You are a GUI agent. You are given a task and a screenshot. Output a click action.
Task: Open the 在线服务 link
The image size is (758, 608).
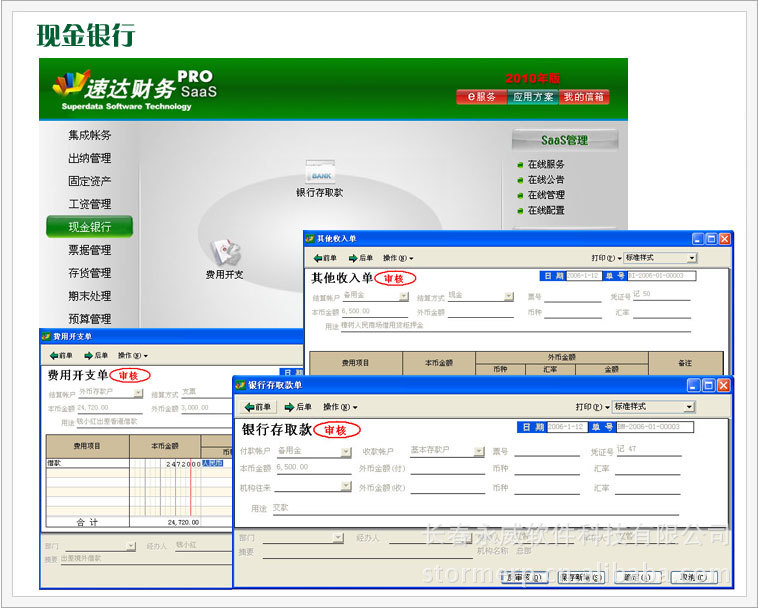click(x=546, y=164)
